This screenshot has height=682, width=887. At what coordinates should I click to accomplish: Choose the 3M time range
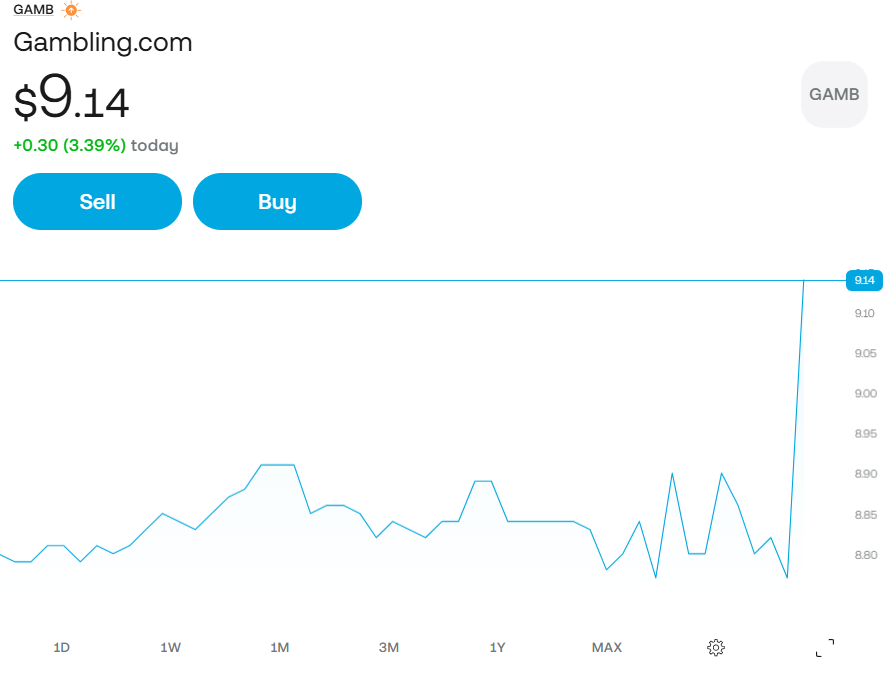pyautogui.click(x=389, y=648)
